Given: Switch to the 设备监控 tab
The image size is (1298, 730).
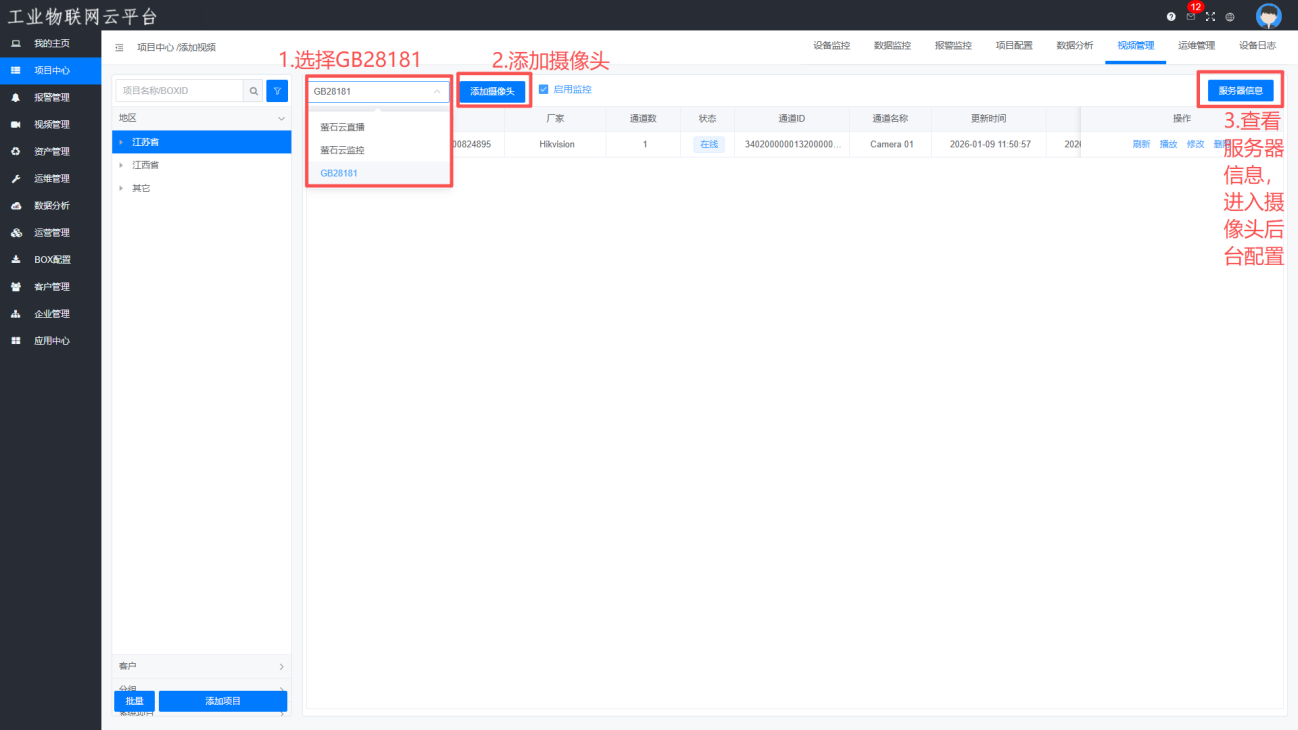Looking at the screenshot, I should point(831,46).
